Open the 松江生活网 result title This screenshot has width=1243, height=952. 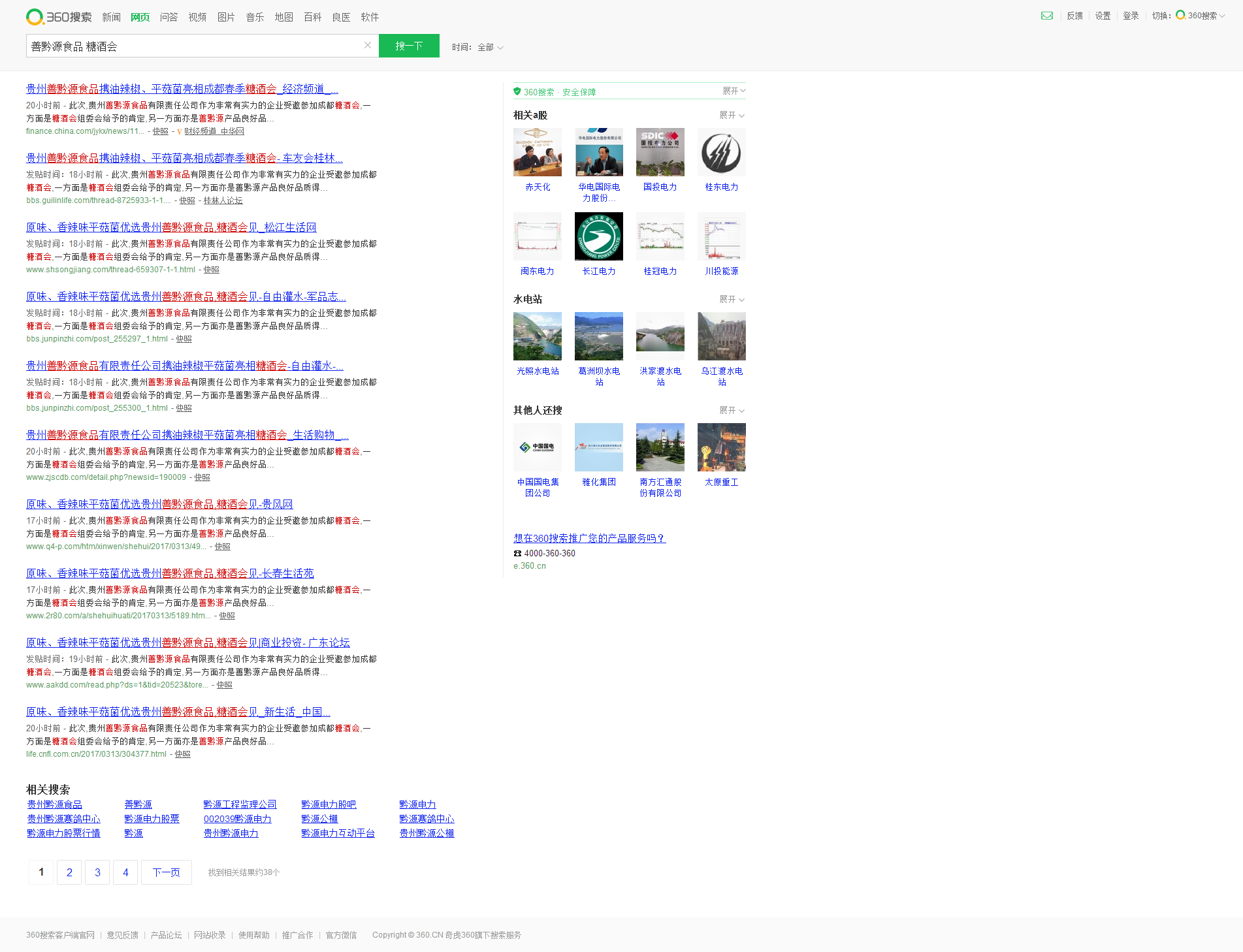[171, 227]
